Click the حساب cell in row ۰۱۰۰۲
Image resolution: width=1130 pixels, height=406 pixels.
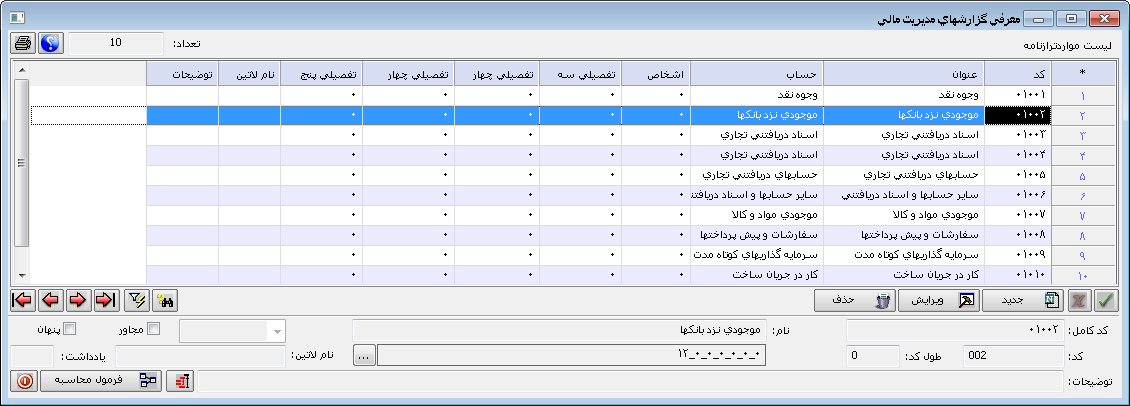757,115
